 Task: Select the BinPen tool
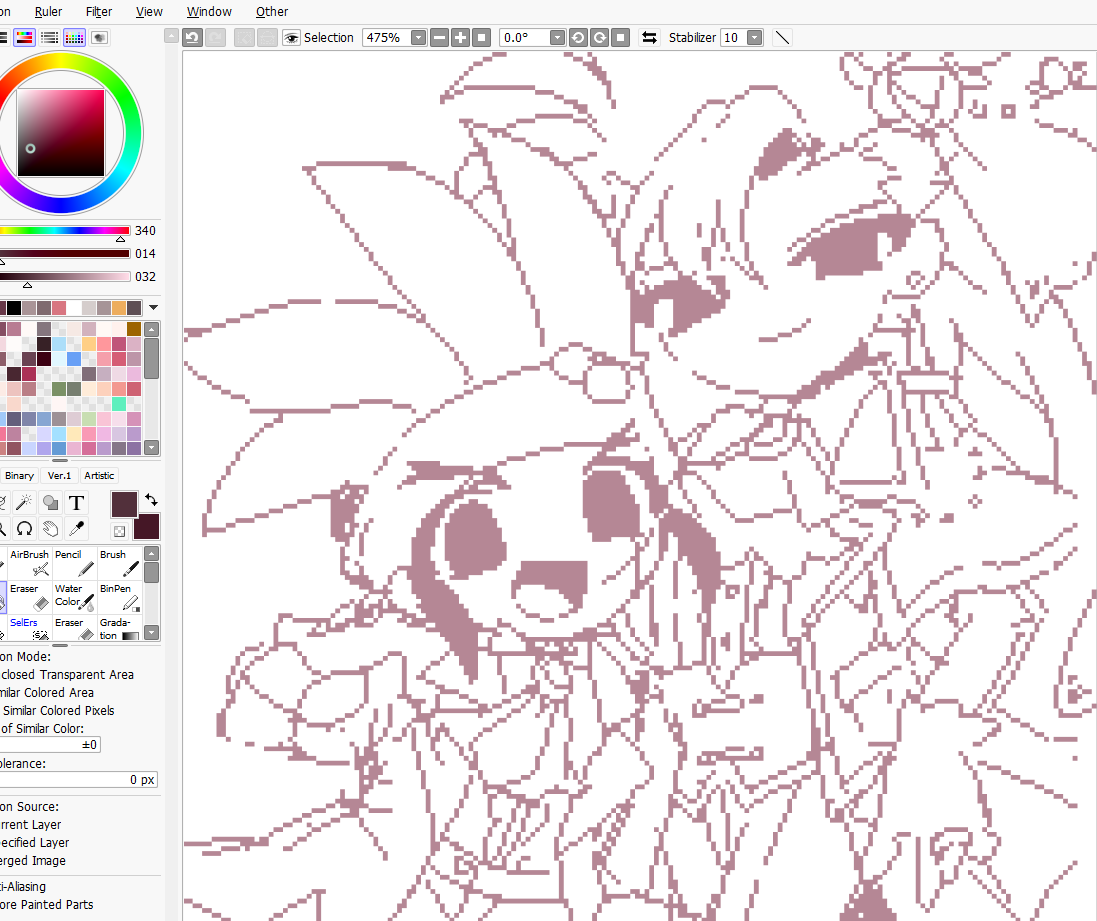click(119, 597)
